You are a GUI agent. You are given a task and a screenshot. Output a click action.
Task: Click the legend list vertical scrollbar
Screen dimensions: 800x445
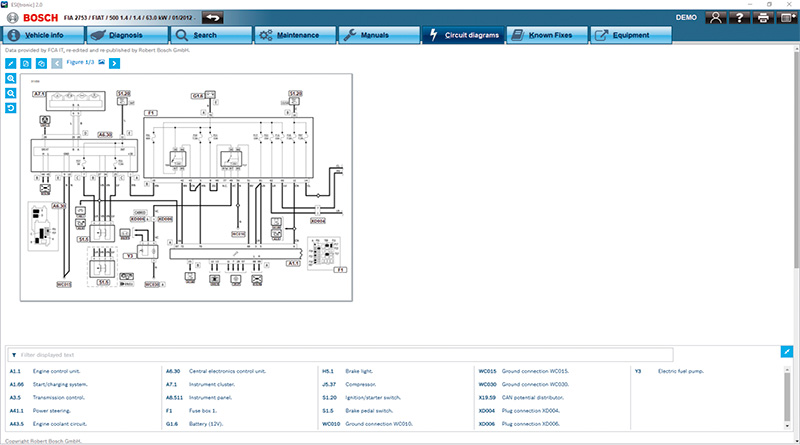(x=787, y=397)
